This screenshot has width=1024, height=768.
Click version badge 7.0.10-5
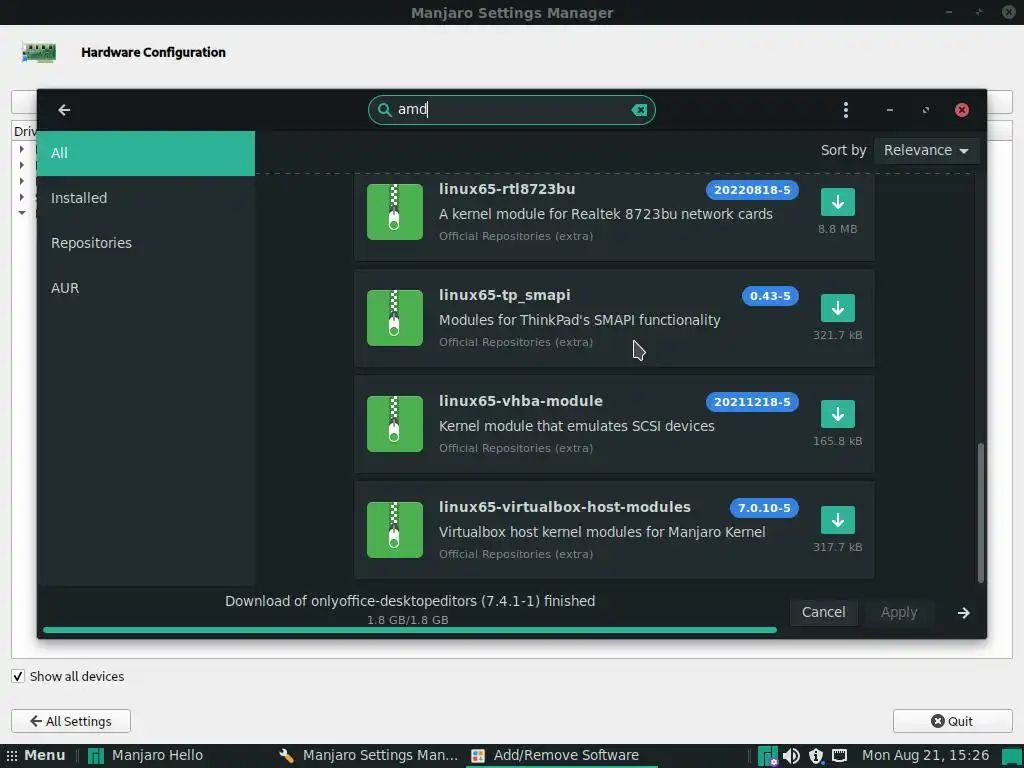763,507
